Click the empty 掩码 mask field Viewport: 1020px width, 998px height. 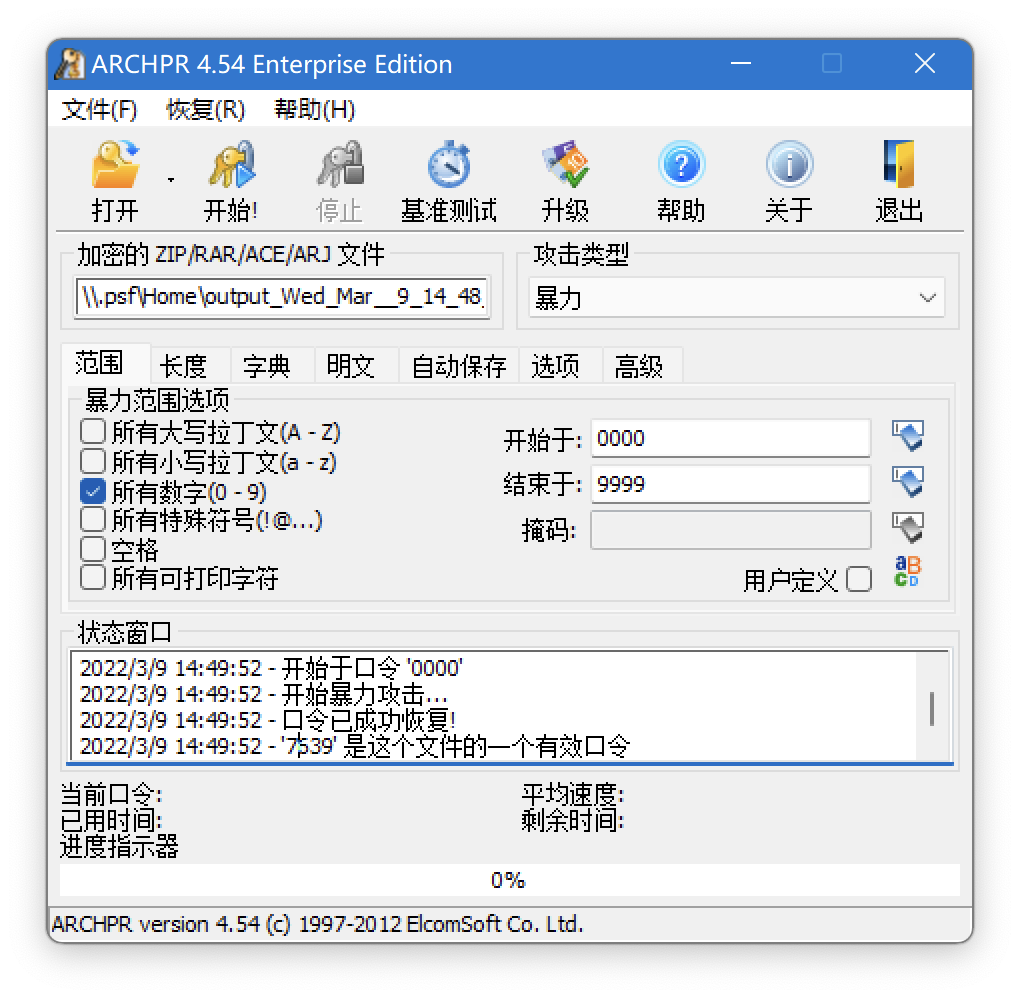pyautogui.click(x=731, y=530)
